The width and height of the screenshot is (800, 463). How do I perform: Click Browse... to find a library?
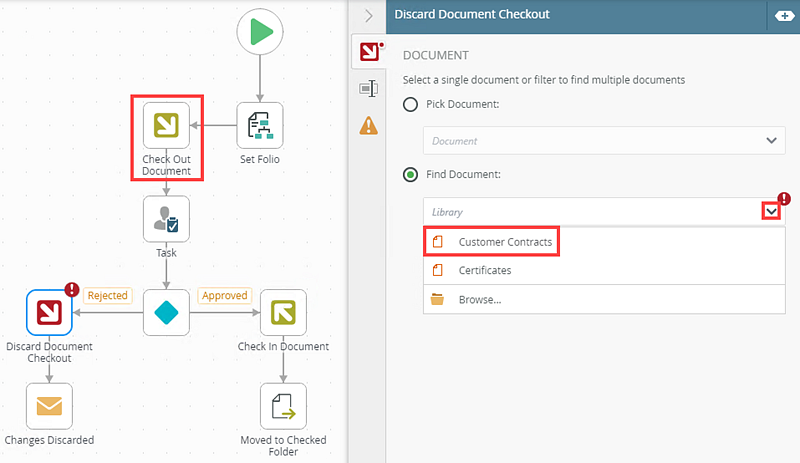479,299
